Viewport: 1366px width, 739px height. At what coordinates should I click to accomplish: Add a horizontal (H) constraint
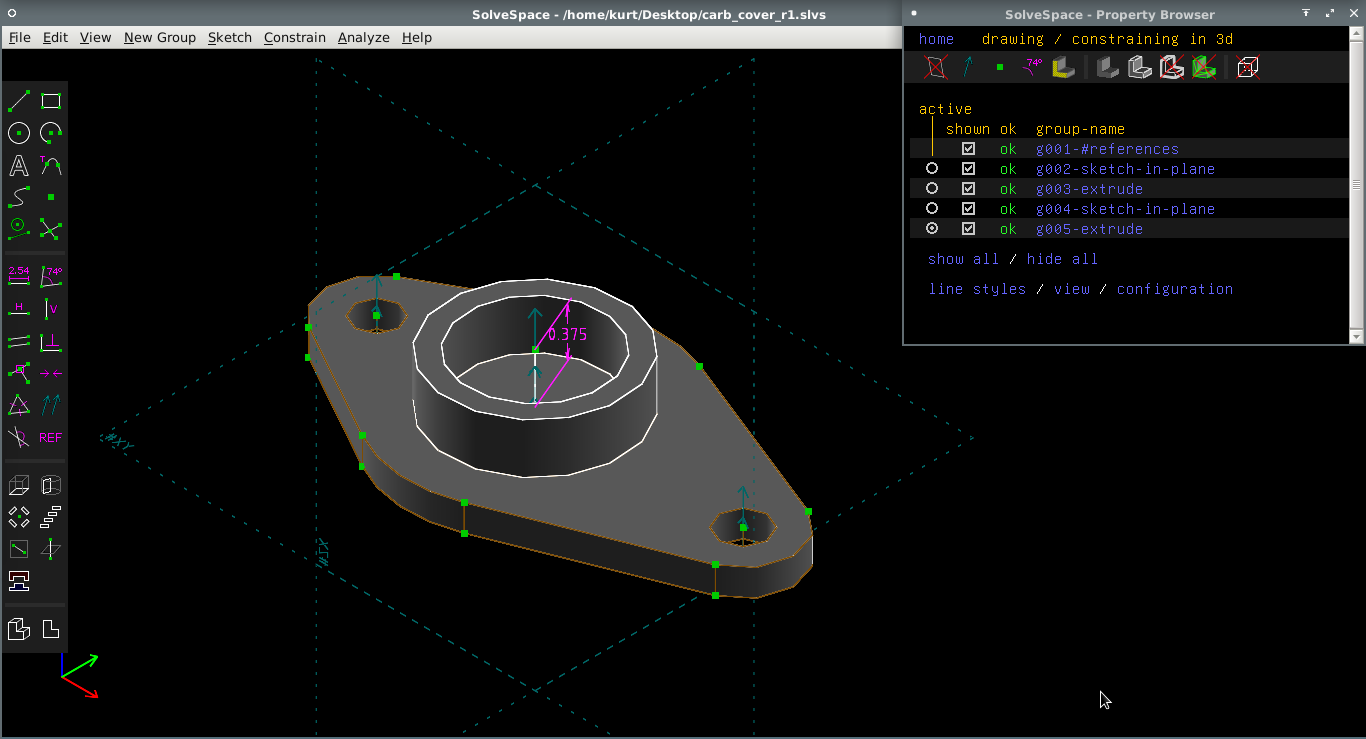(x=19, y=309)
